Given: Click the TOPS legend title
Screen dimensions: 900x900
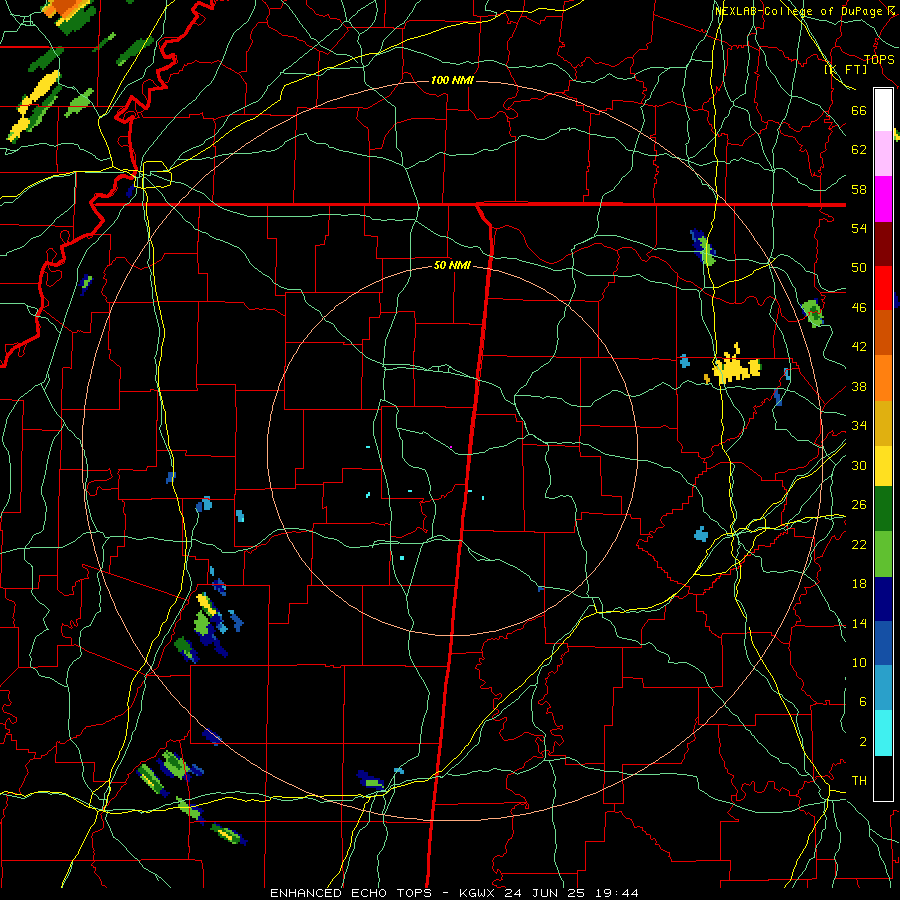Looking at the screenshot, I should tap(879, 60).
